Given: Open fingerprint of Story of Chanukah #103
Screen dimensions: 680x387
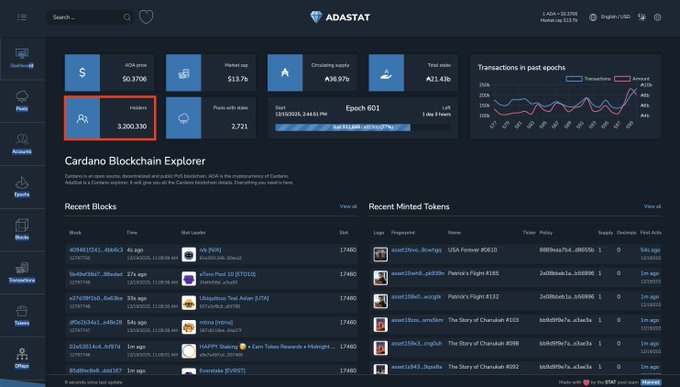Looking at the screenshot, I should 417,320.
